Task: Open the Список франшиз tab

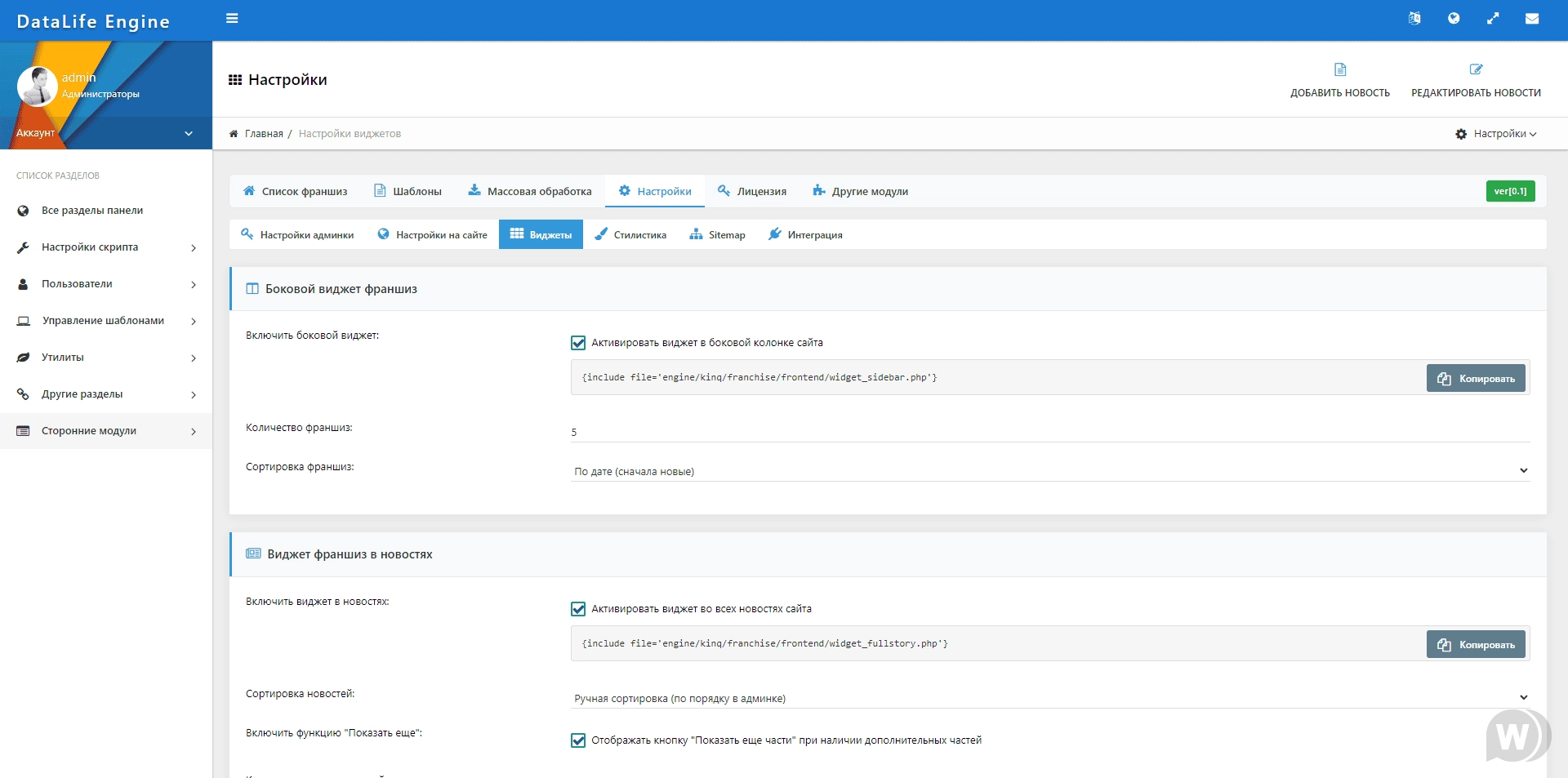Action: (296, 192)
